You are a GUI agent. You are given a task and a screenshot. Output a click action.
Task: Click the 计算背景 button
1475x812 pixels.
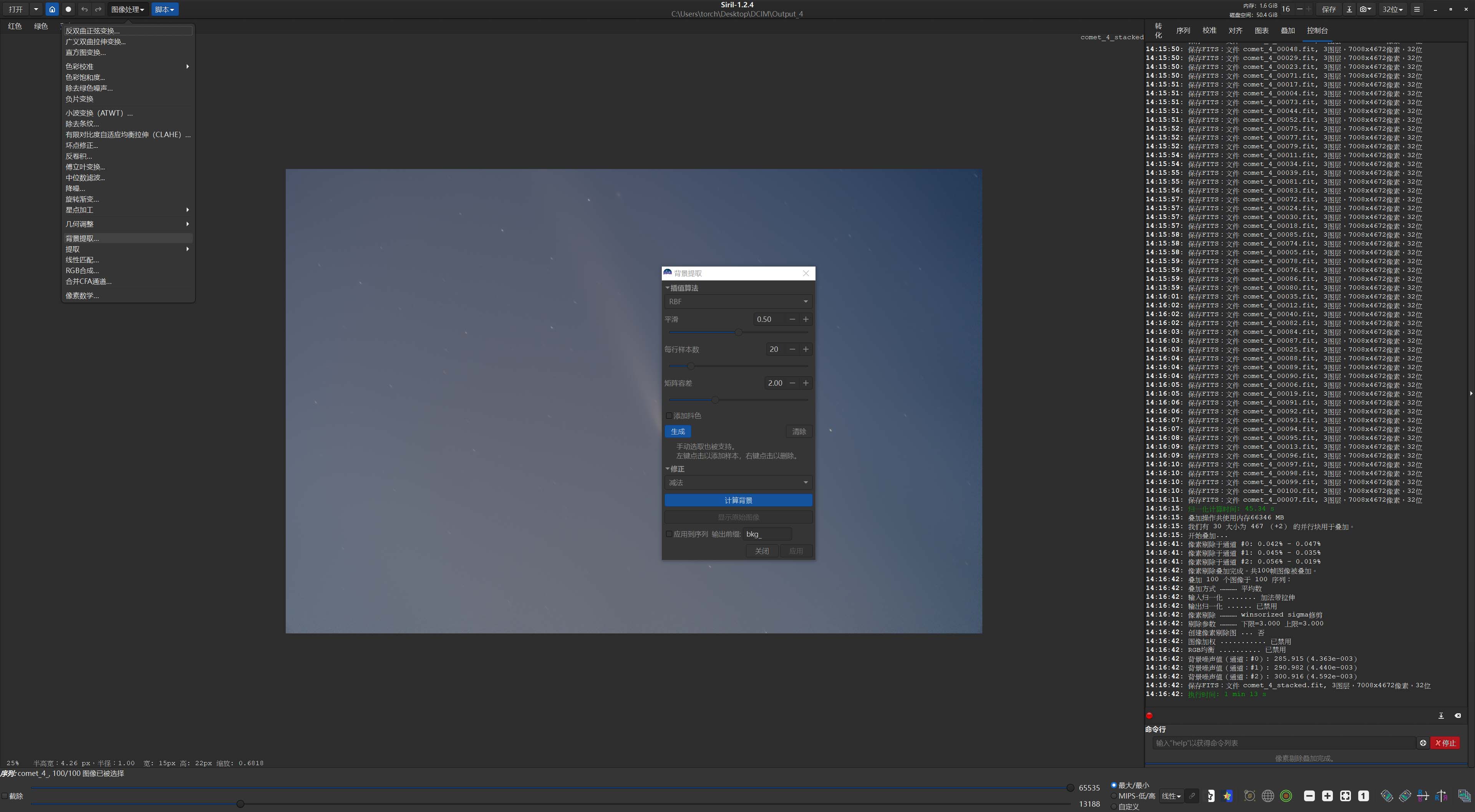[x=738, y=500]
